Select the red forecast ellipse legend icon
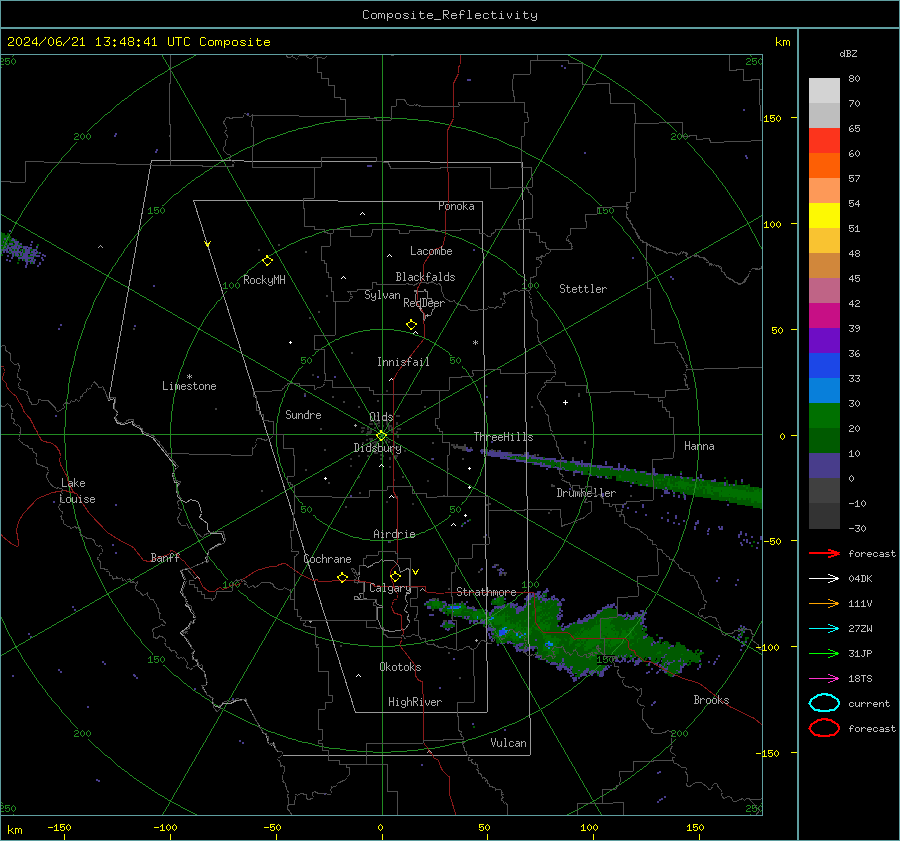 (824, 728)
